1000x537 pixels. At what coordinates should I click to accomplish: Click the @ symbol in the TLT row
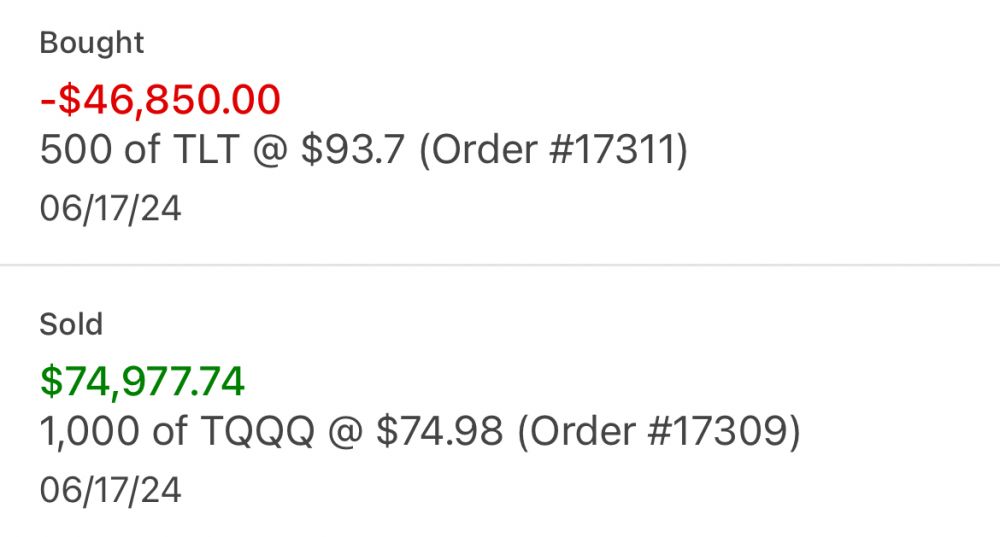point(270,151)
